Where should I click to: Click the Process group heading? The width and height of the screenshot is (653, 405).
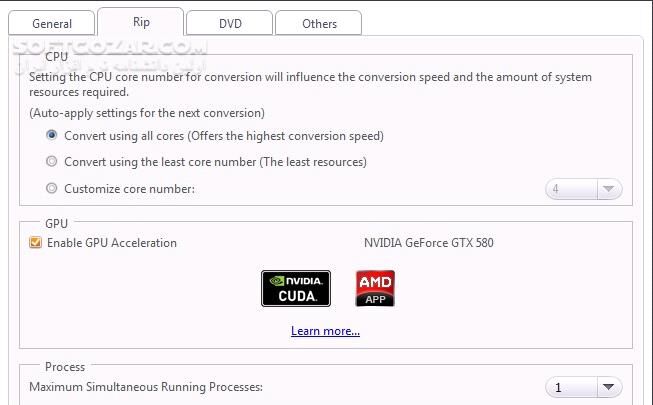coord(65,367)
